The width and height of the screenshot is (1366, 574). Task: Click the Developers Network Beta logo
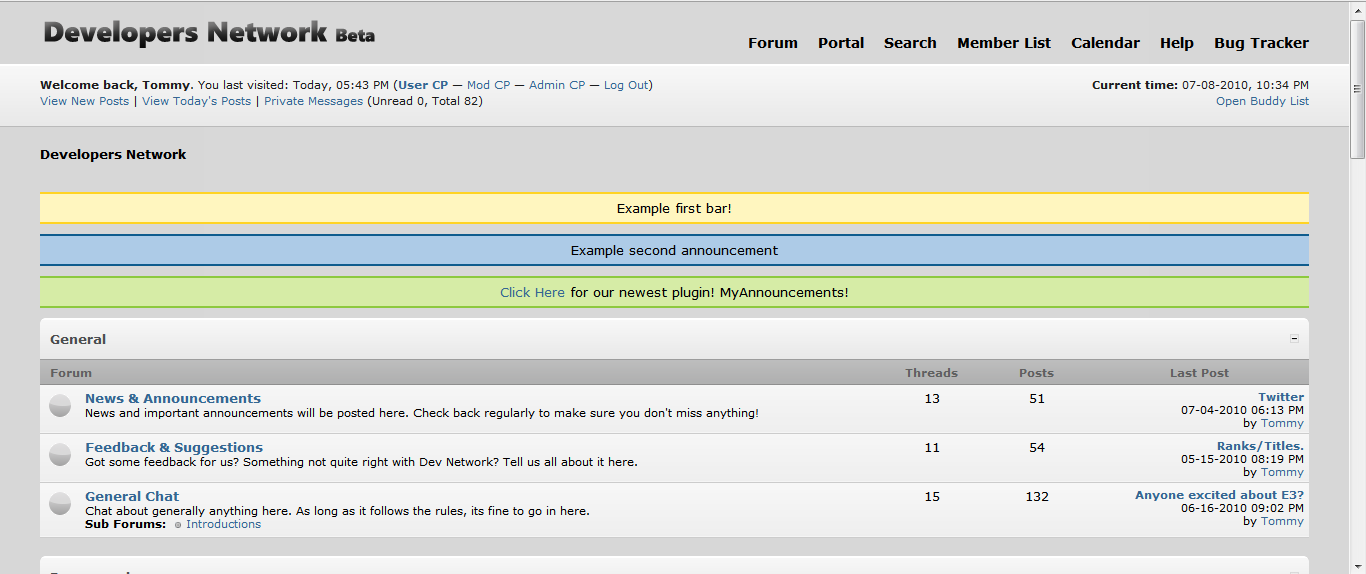(x=209, y=33)
